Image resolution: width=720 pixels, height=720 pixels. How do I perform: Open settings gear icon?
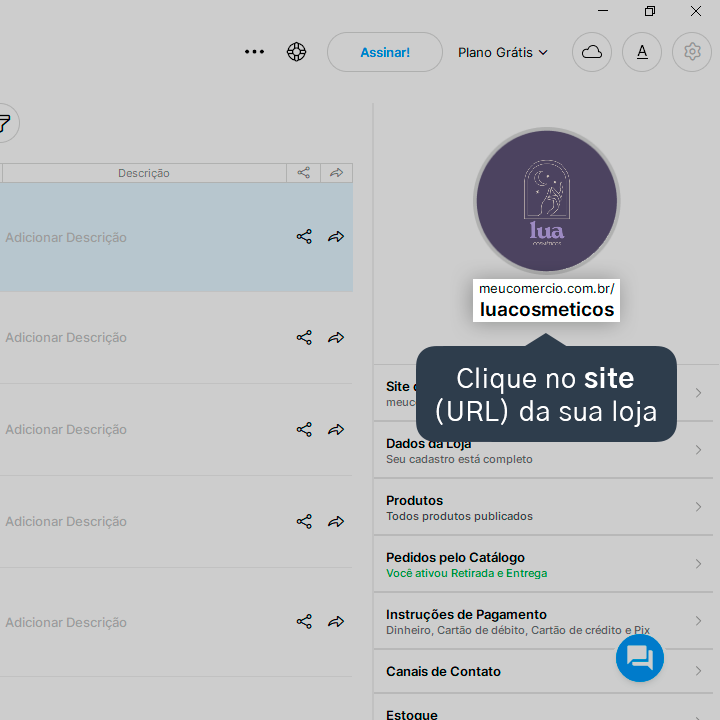tap(692, 52)
